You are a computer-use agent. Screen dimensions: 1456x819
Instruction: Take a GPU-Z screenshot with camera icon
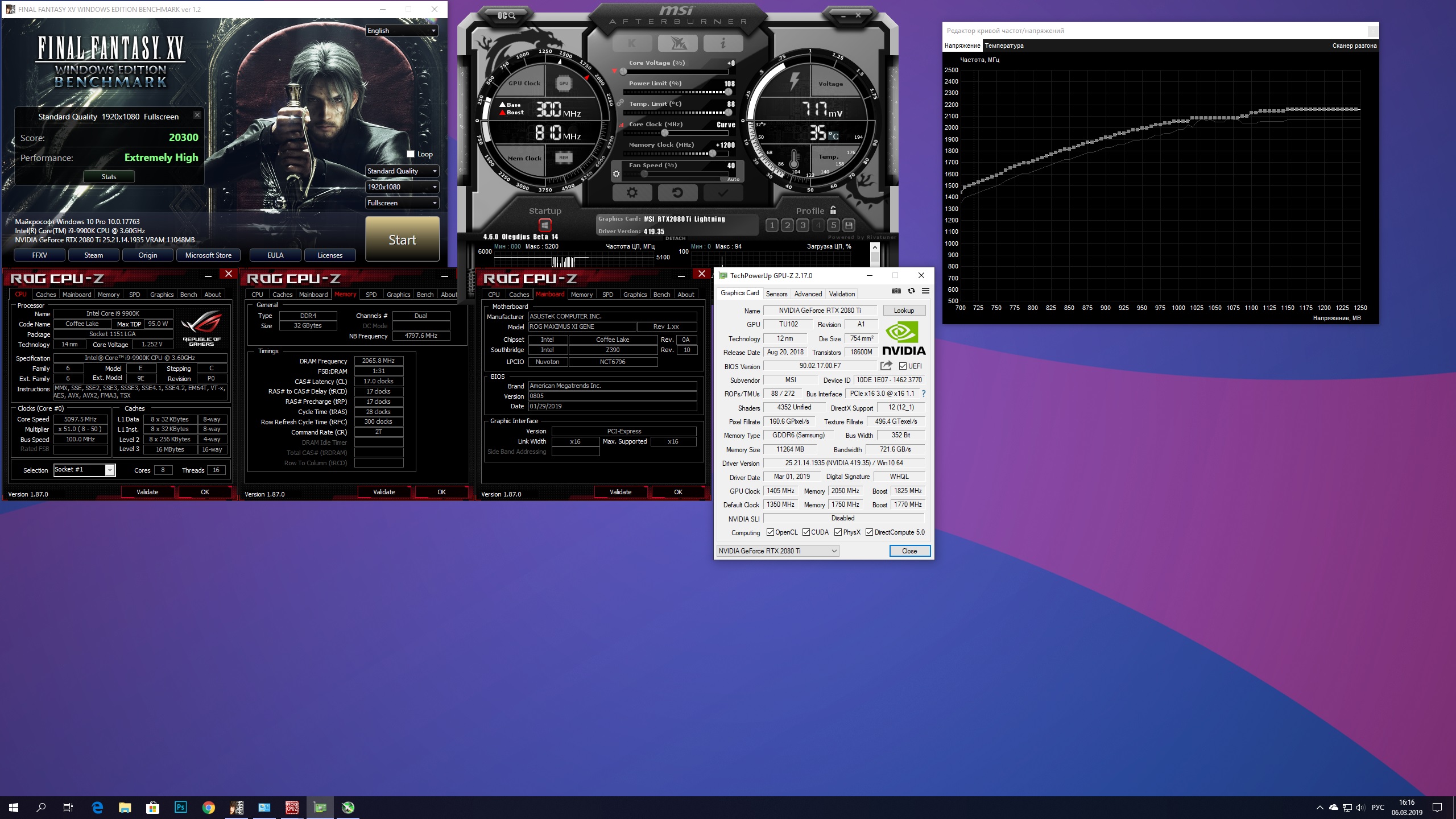coord(896,291)
